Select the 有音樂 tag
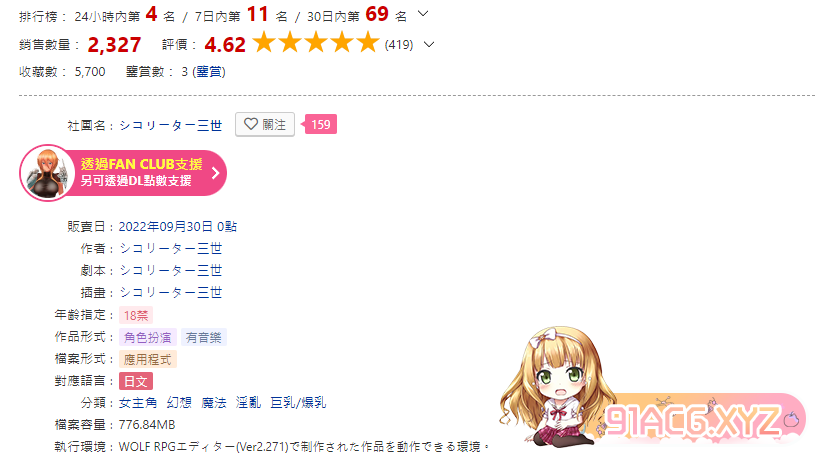This screenshot has height=469, width=838. (x=204, y=337)
